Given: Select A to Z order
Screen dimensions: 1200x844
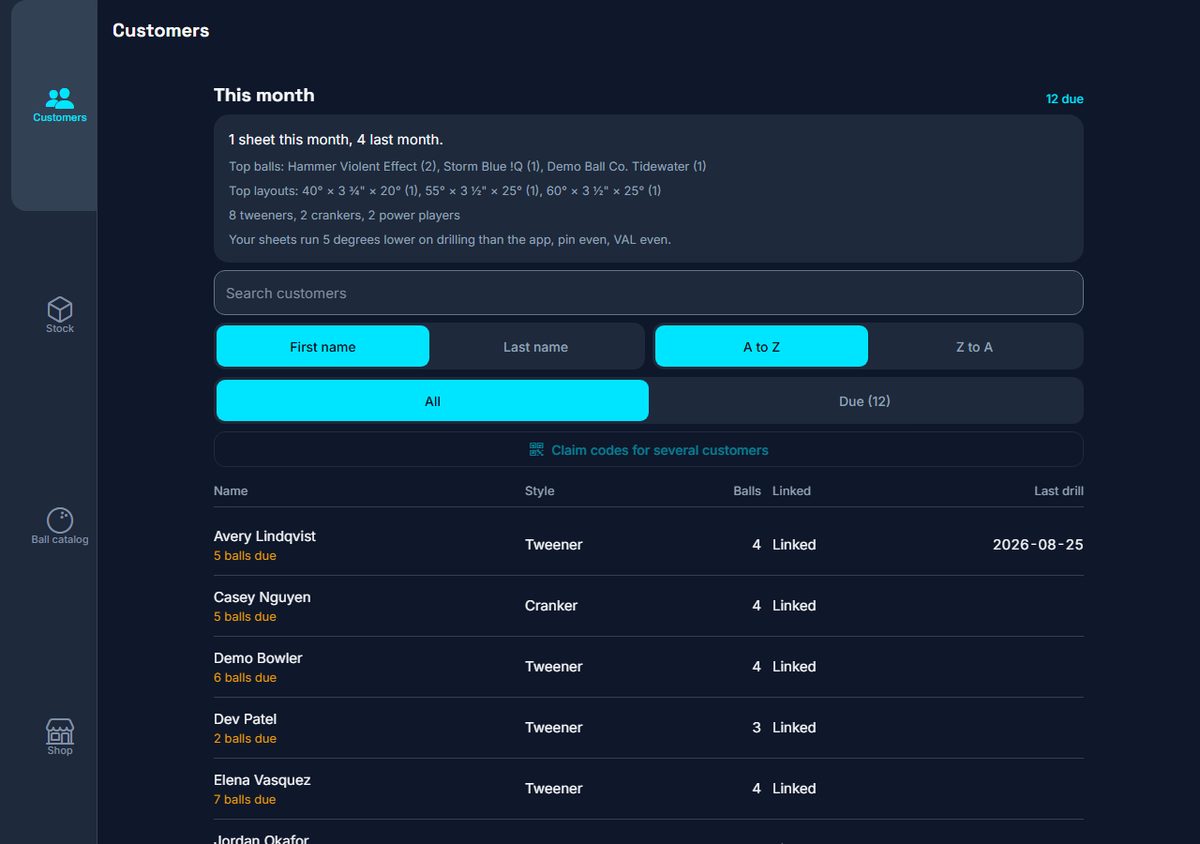Looking at the screenshot, I should point(762,347).
